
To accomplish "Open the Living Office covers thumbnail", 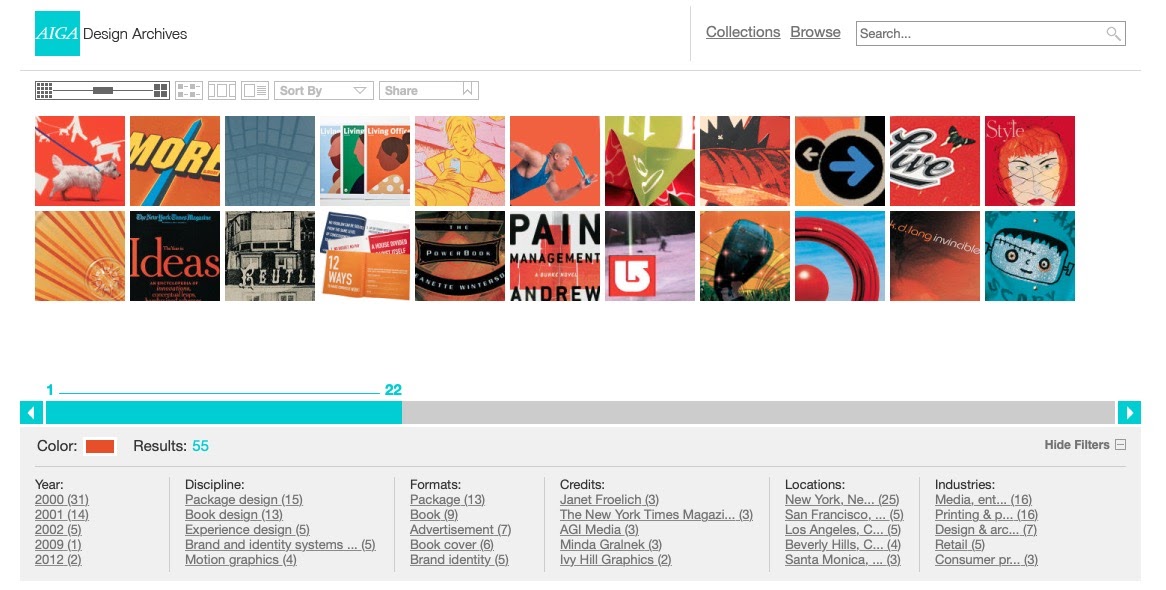I will (365, 161).
